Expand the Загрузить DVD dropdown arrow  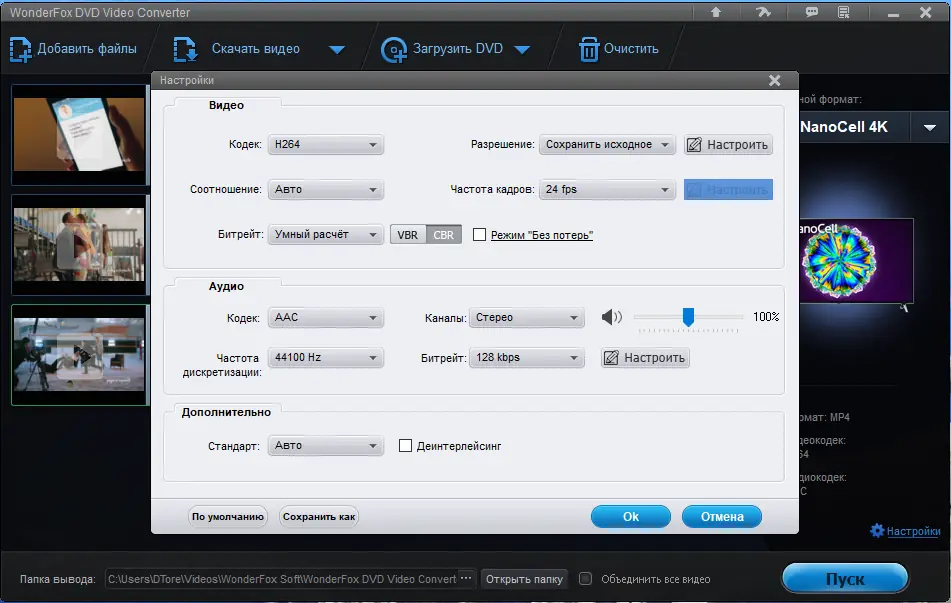tap(522, 50)
